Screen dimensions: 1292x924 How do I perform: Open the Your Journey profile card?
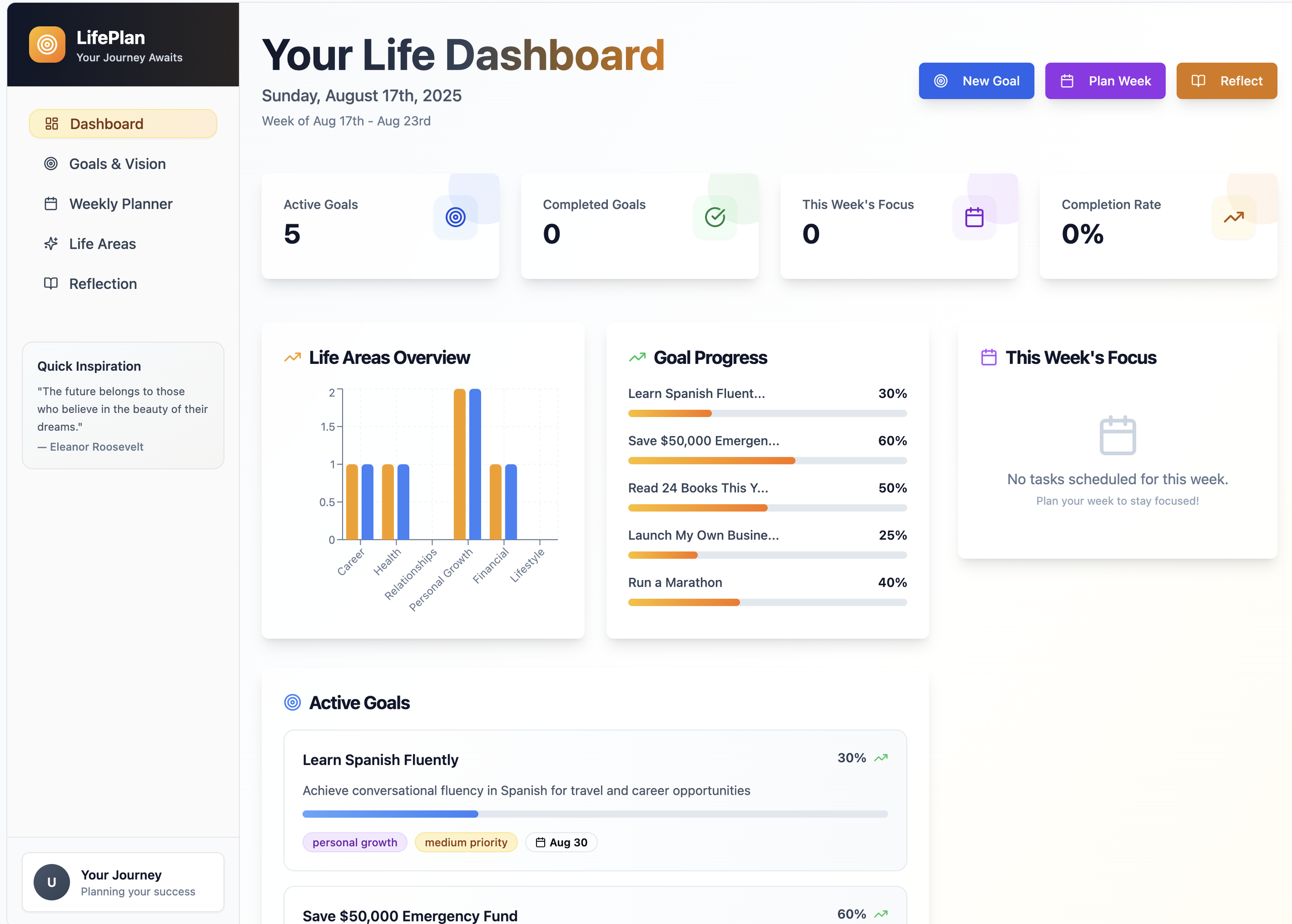tap(123, 882)
